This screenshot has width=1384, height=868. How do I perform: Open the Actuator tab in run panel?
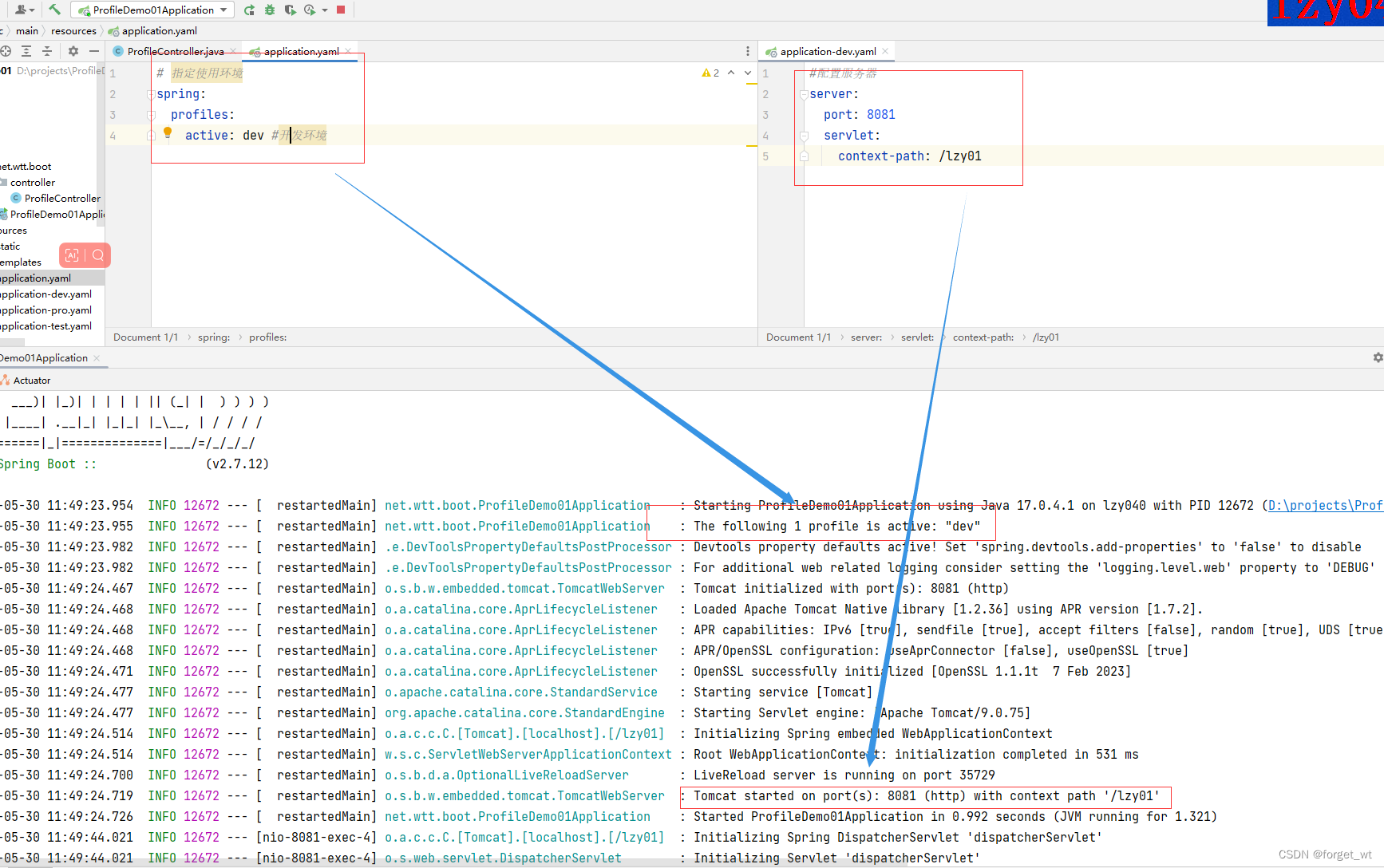26,381
